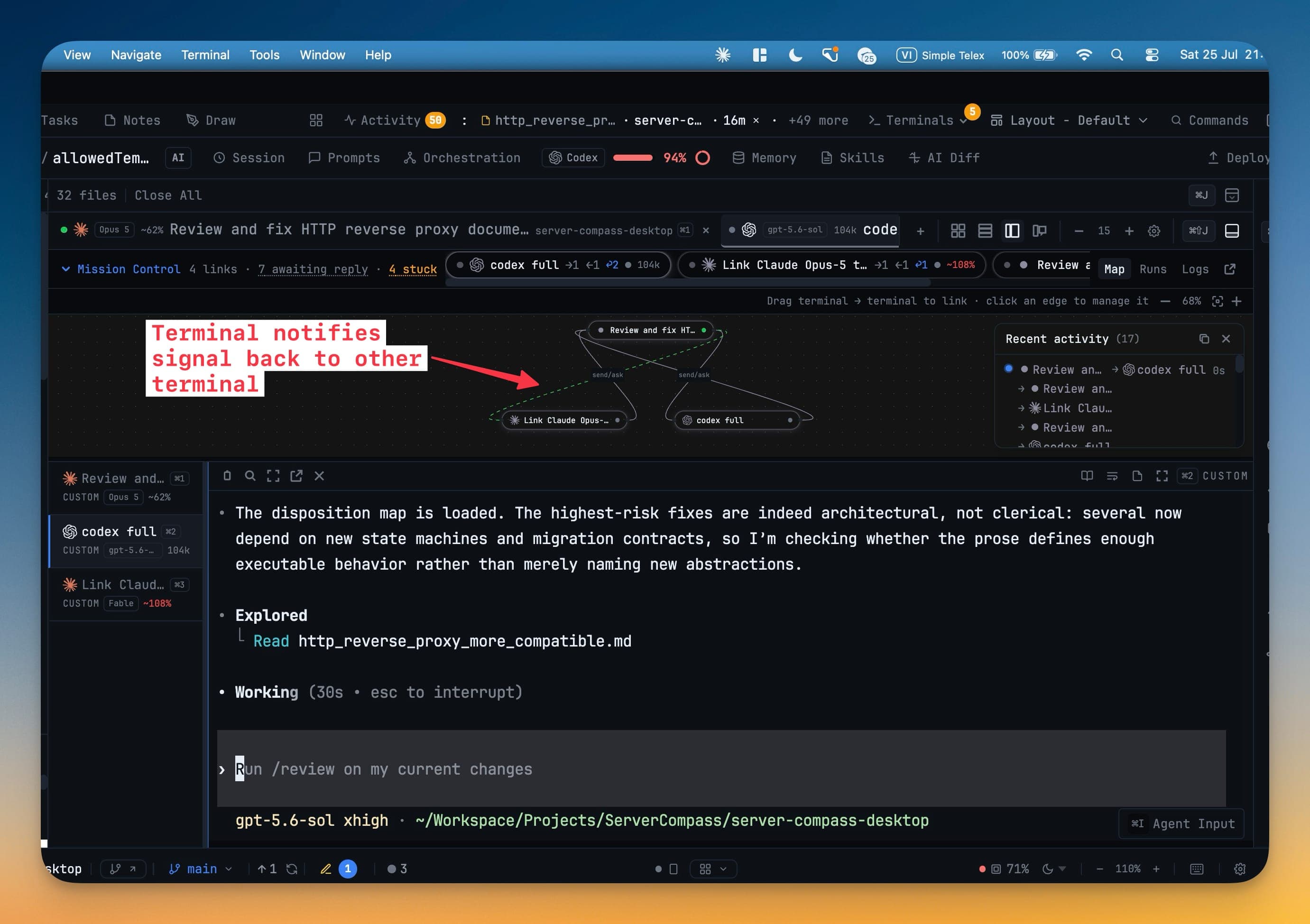This screenshot has height=924, width=1310.
Task: Toggle line wrap icon in terminal header
Action: click(1112, 475)
